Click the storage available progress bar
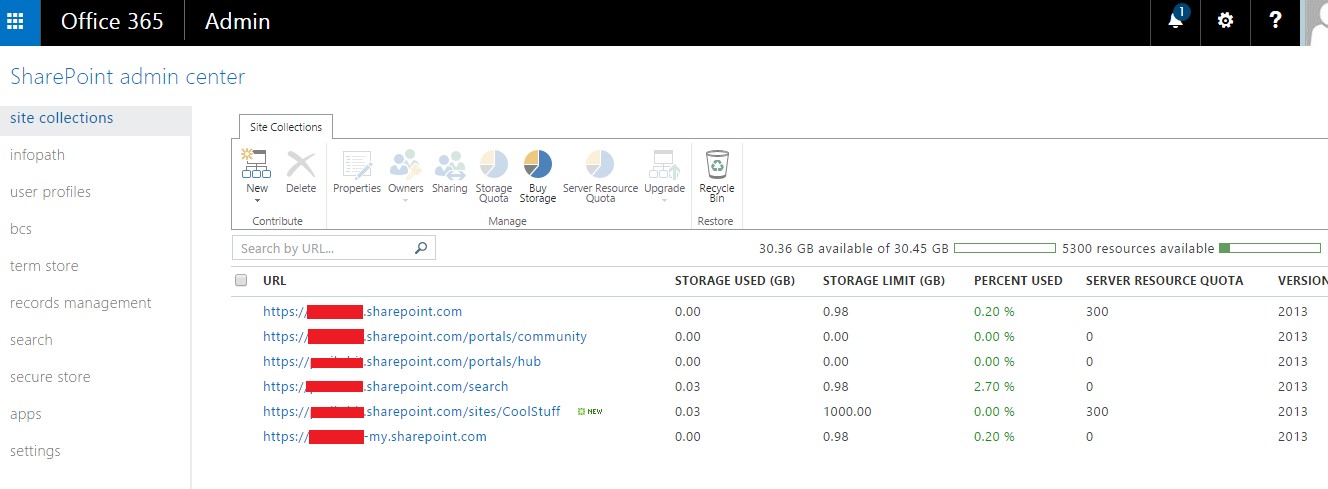Image resolution: width=1328 pixels, height=489 pixels. pos(1004,248)
